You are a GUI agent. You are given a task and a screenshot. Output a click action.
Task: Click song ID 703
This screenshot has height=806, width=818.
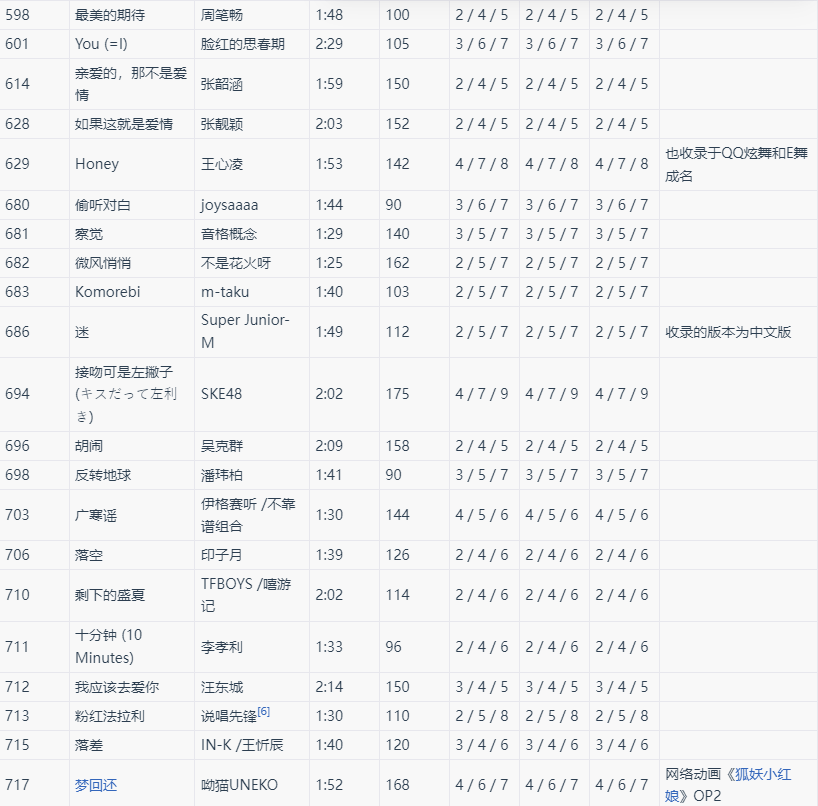17,515
